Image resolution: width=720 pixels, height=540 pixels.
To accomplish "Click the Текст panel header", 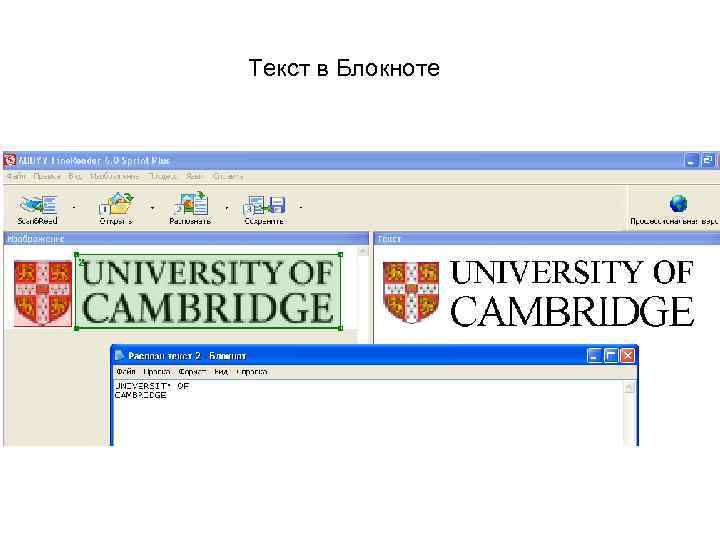I will pyautogui.click(x=547, y=239).
